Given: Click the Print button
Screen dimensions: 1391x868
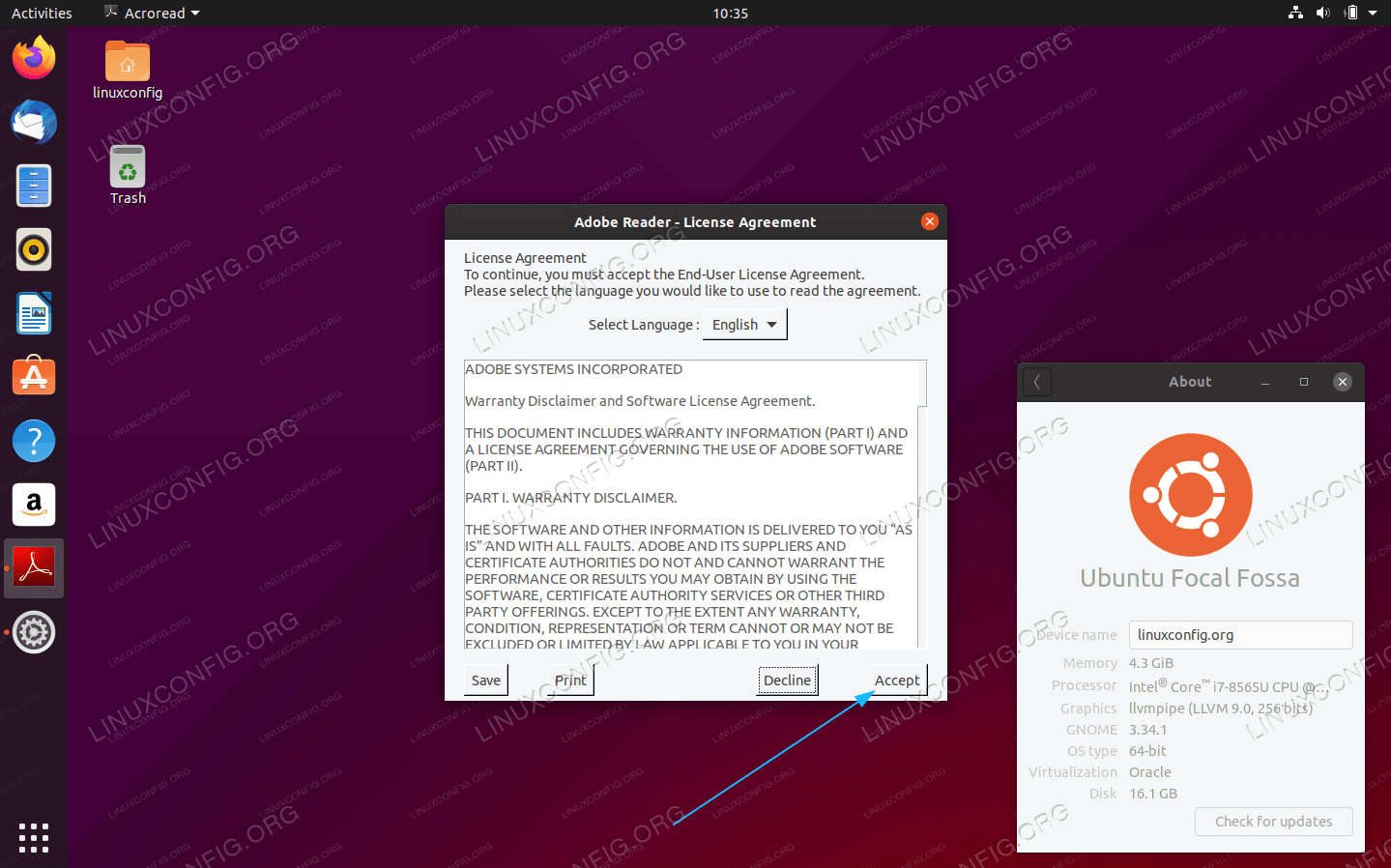Looking at the screenshot, I should coord(570,680).
